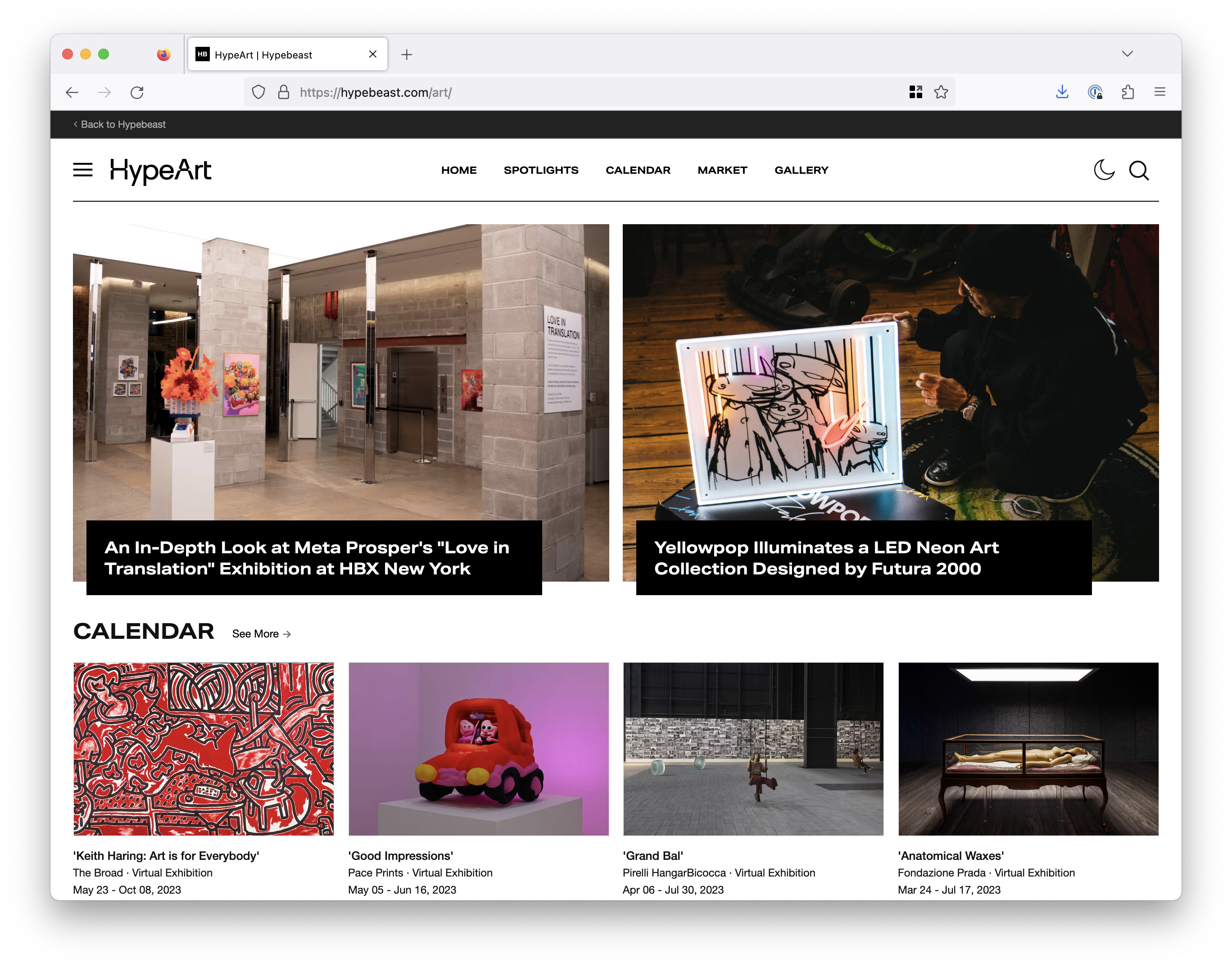Open the 'Anatomical Waxes' thumbnail
Image resolution: width=1232 pixels, height=967 pixels.
point(1028,749)
